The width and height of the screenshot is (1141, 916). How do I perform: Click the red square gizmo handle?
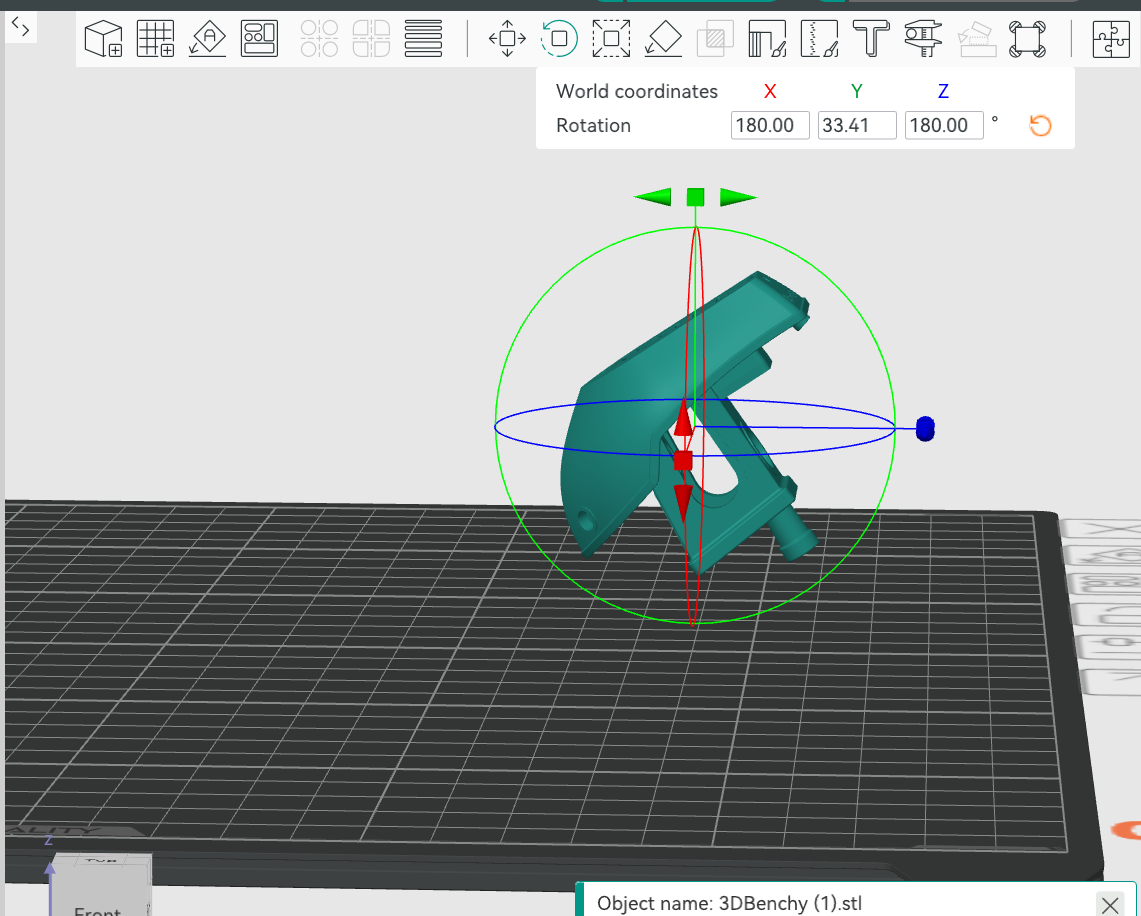[x=683, y=460]
